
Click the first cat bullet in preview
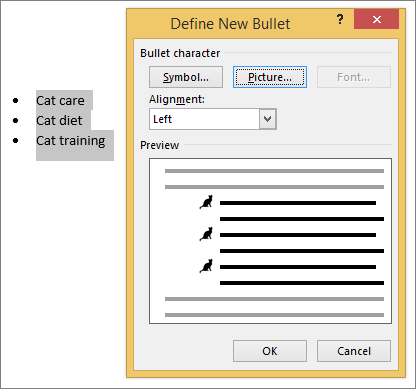point(206,202)
